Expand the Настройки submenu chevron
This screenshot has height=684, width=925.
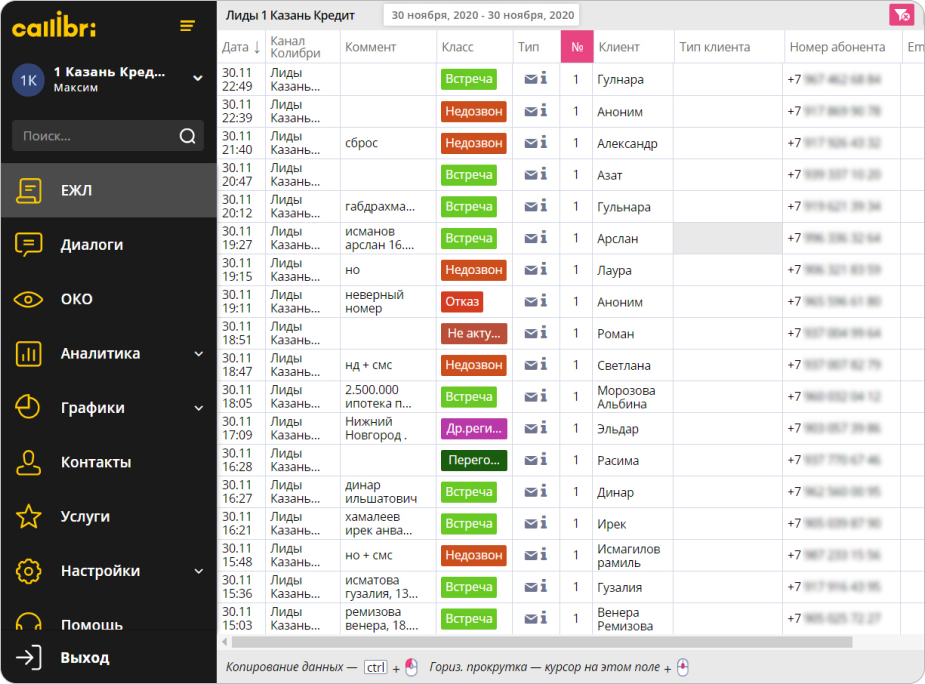click(x=198, y=571)
